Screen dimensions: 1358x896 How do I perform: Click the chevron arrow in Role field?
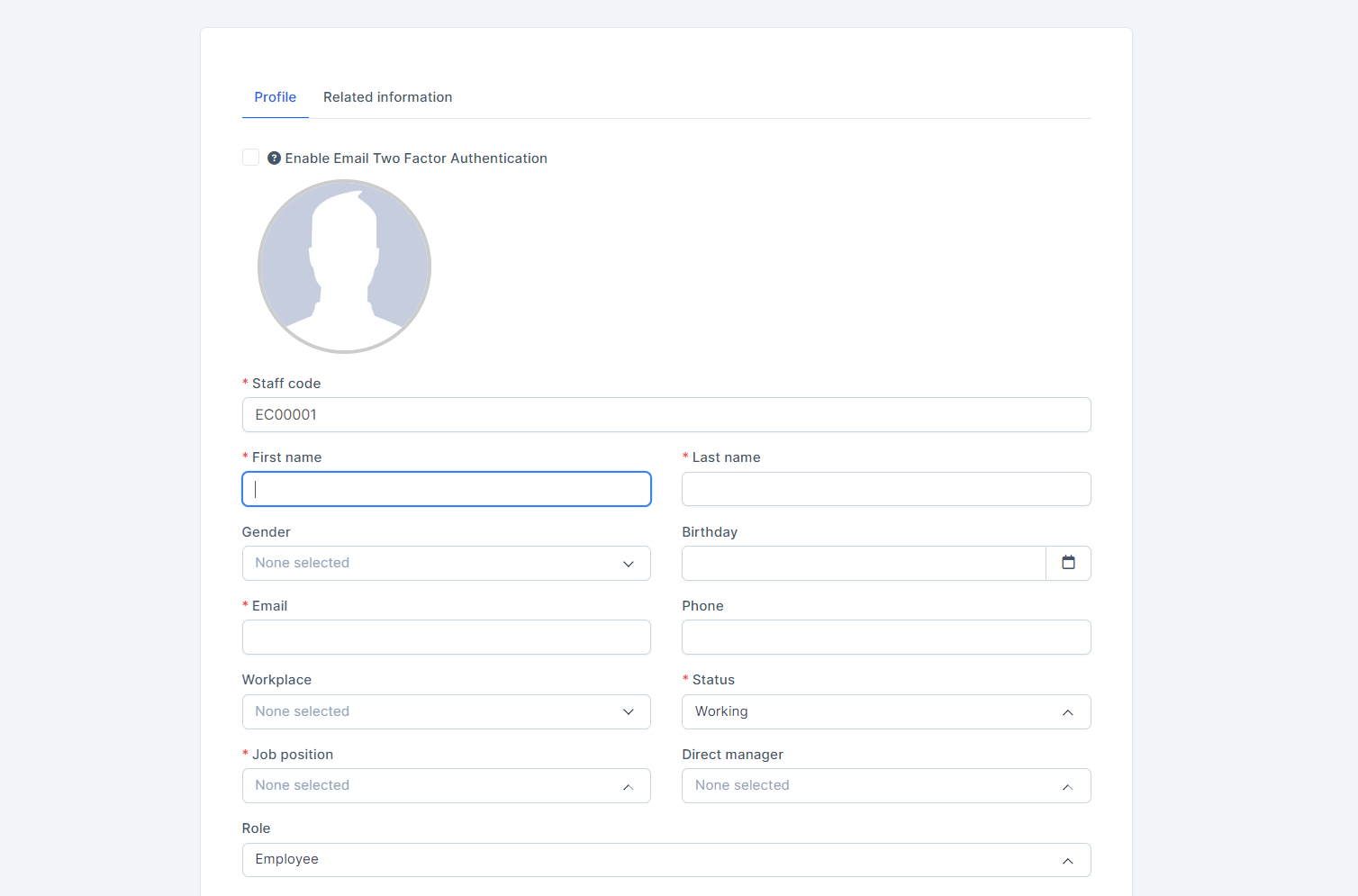point(1067,861)
